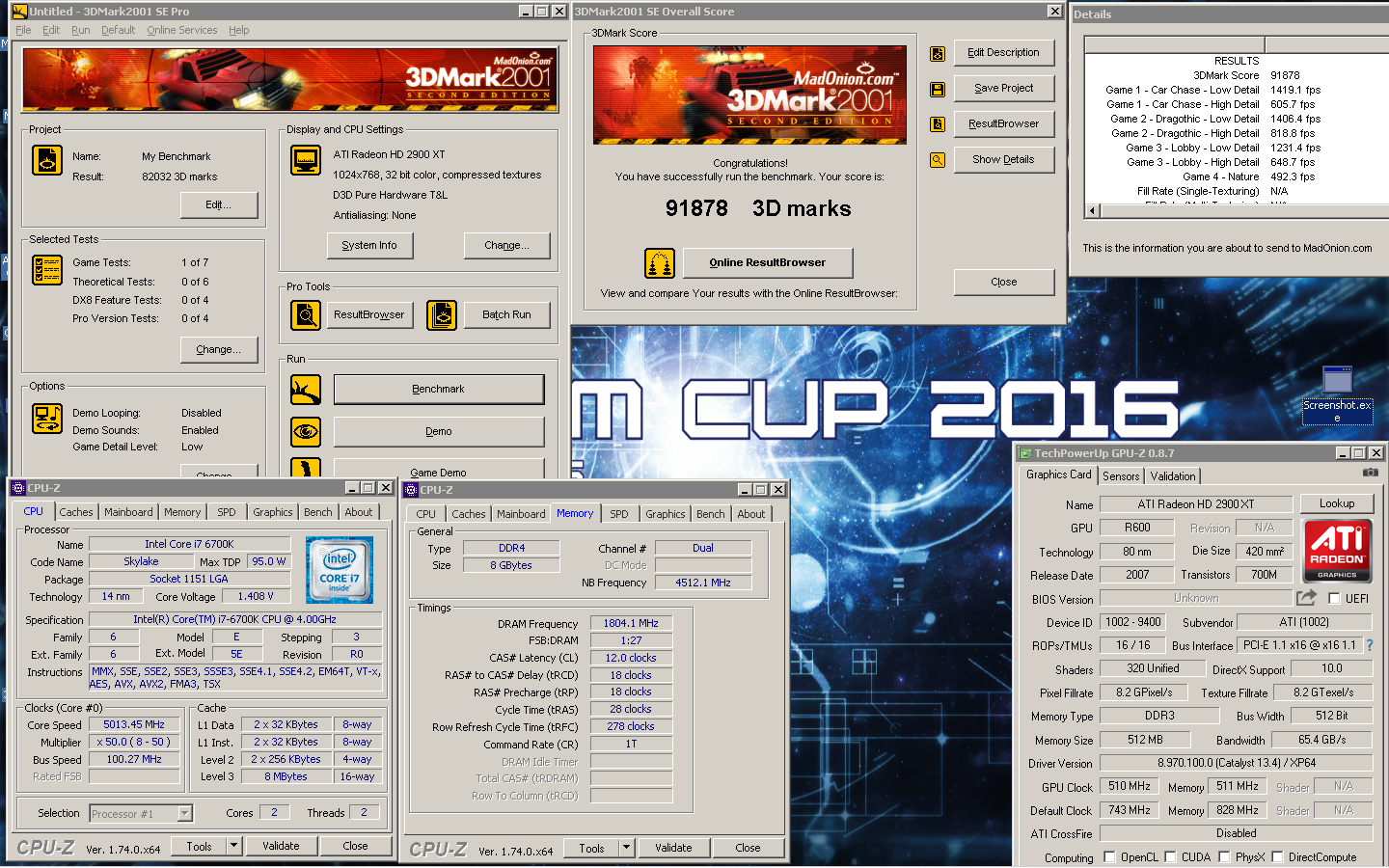This screenshot has height=868, width=1389.
Task: Click the Save Project button
Action: pyautogui.click(x=1004, y=88)
